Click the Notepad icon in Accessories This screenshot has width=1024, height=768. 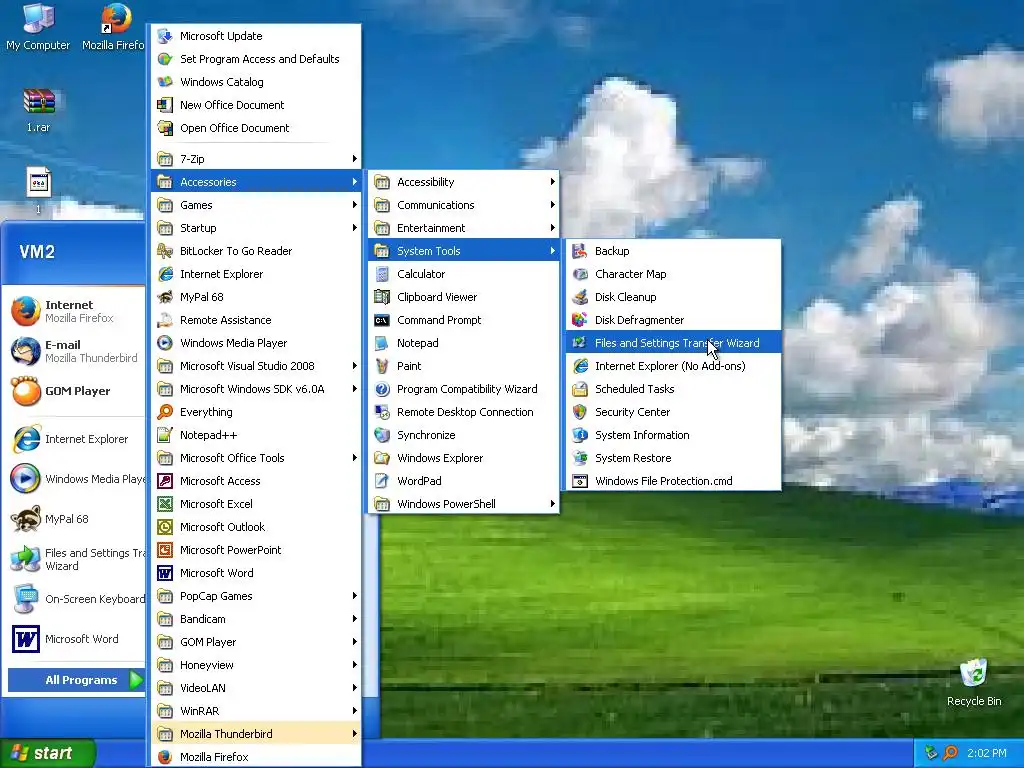tap(381, 343)
